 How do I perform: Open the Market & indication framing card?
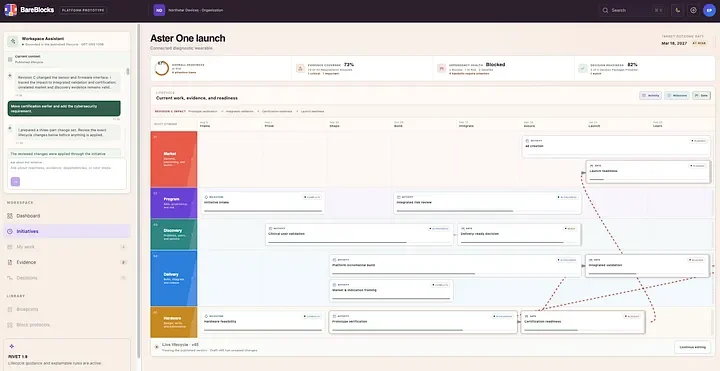click(x=391, y=291)
